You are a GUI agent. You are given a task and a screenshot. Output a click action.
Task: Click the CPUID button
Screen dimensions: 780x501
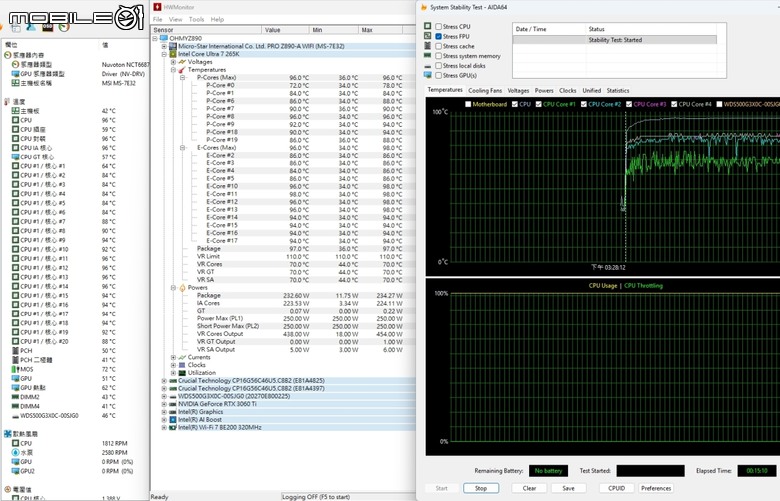[616, 488]
